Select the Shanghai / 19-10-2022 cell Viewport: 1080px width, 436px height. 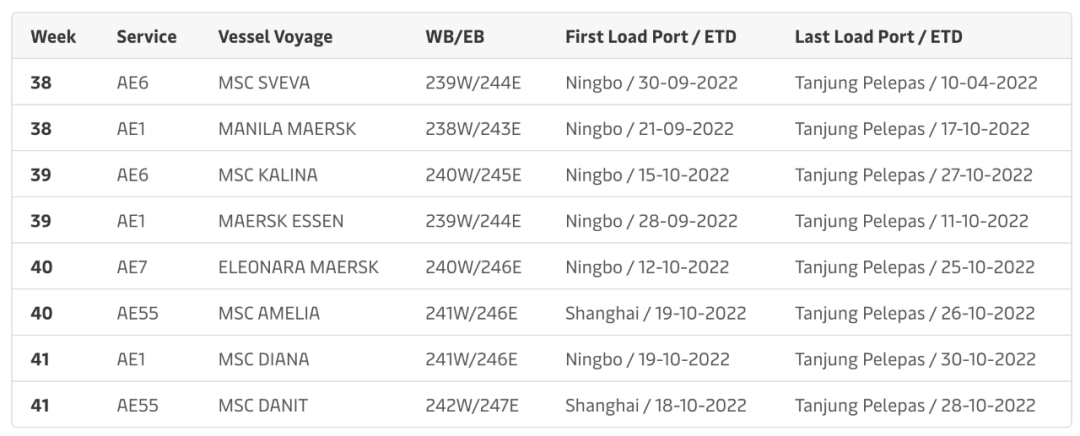click(656, 313)
